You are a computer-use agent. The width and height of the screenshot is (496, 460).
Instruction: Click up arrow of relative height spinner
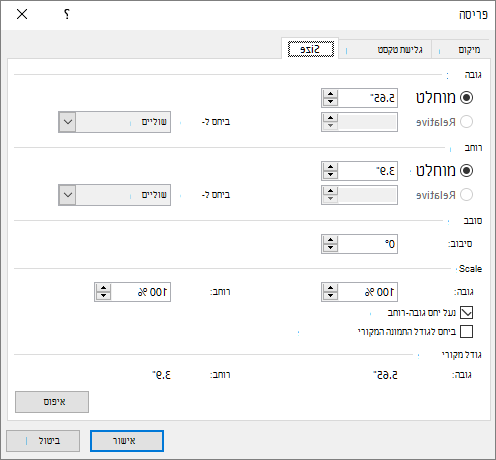coord(330,118)
